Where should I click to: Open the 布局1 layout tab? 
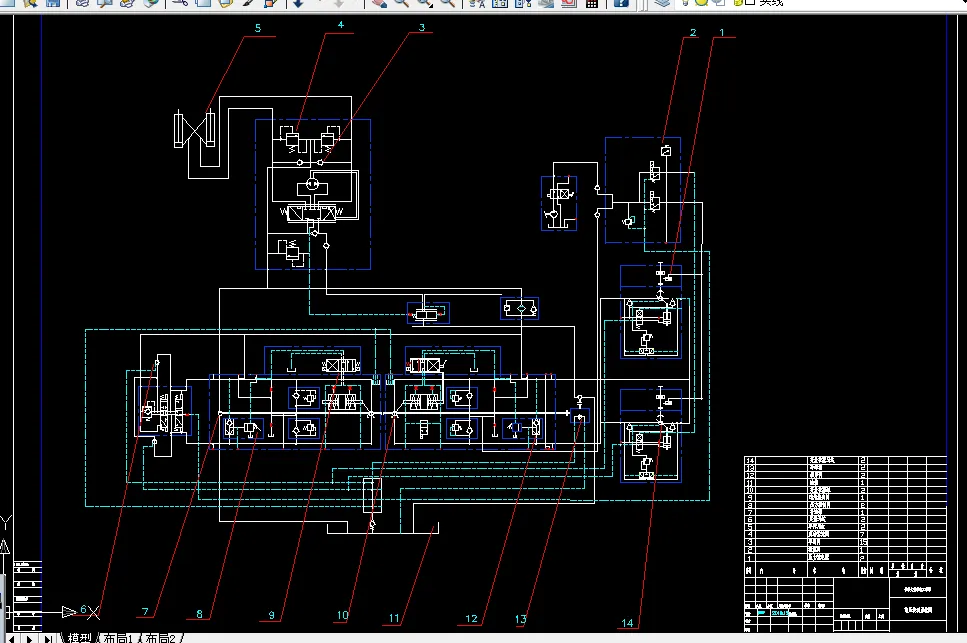pyautogui.click(x=118, y=638)
